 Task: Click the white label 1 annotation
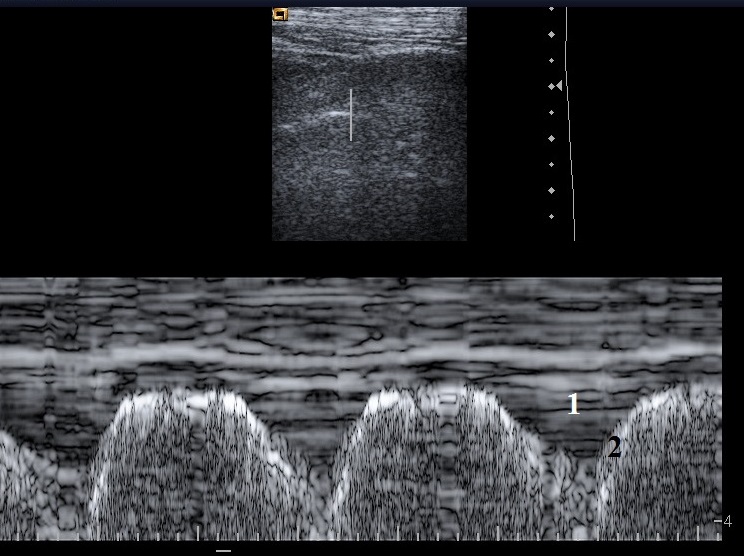(573, 405)
